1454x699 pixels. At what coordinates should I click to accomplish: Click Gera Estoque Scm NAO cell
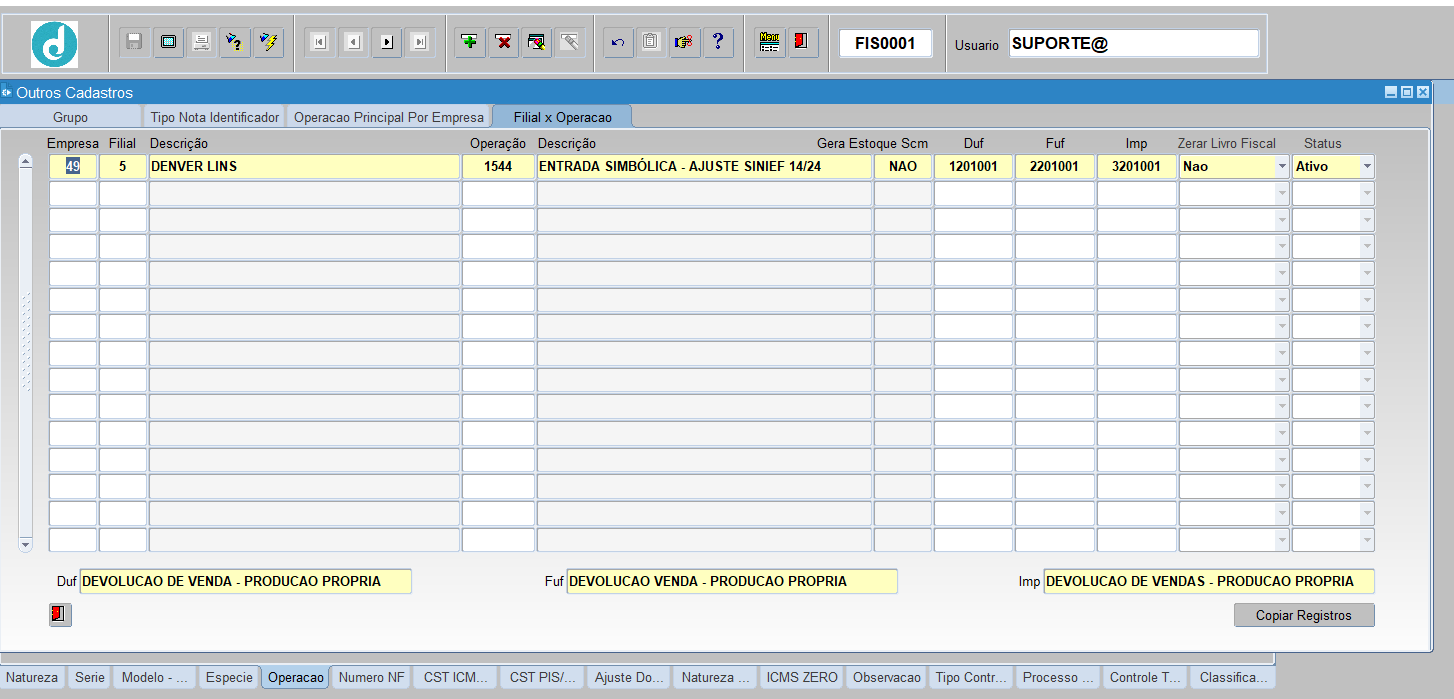903,167
